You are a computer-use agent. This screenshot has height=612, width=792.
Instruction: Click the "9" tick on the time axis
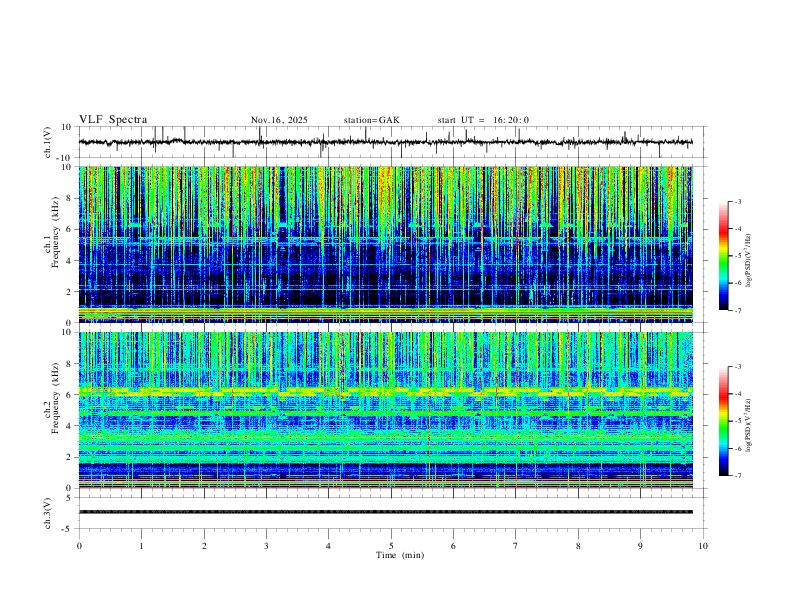[x=640, y=546]
